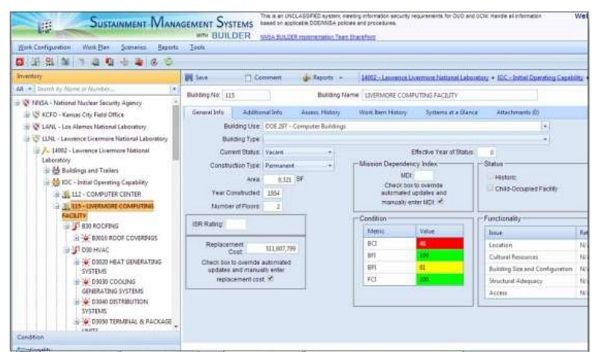Click the LANL shield icon in tree
Screen dimensions: 600x364
point(36,127)
